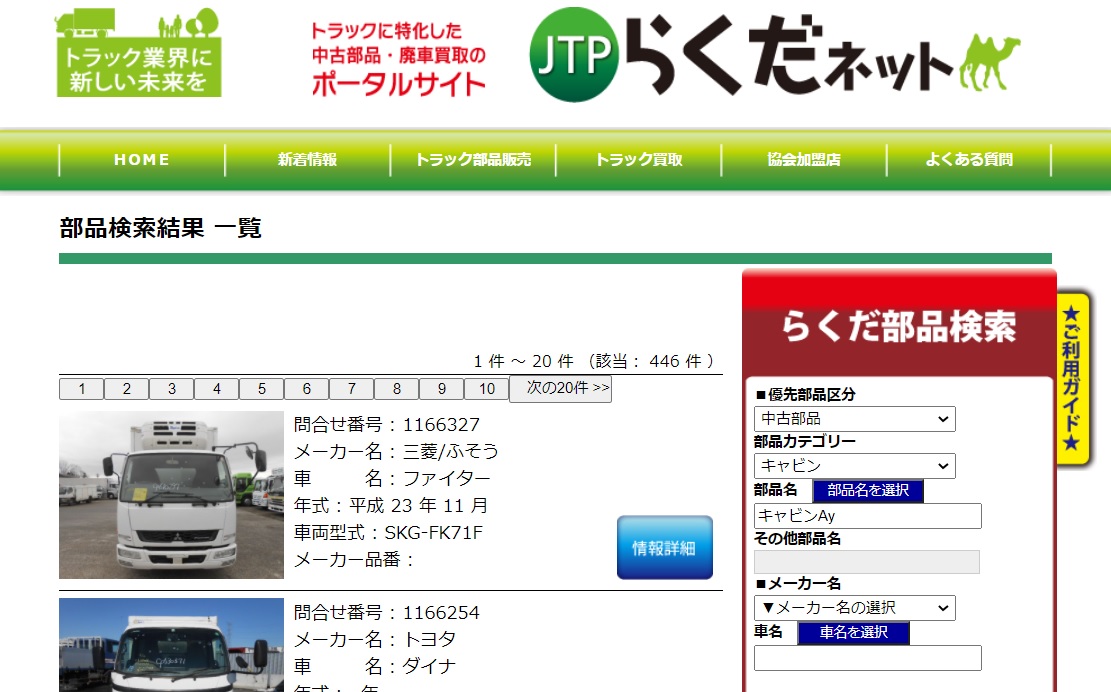
Task: Click the JTP らくだネット logo
Action: pyautogui.click(x=740, y=55)
